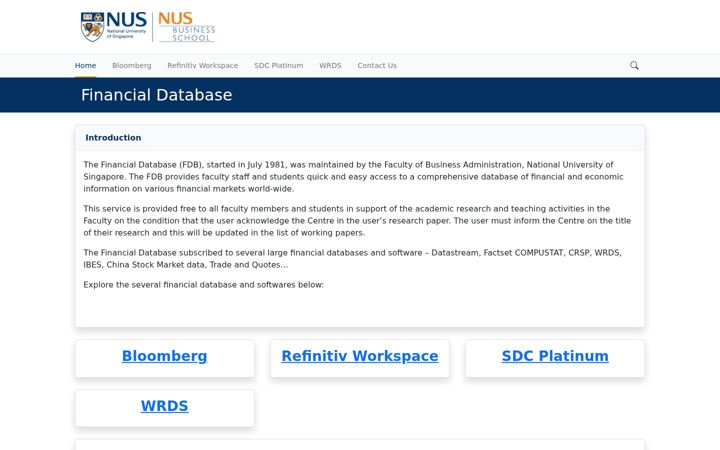Choose WRDS in the navigation bar
The width and height of the screenshot is (720, 450).
pyautogui.click(x=330, y=66)
